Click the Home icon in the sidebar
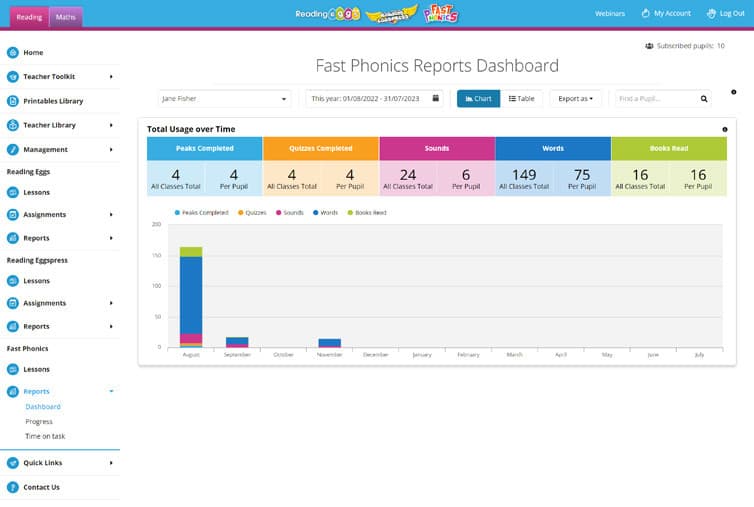 click(13, 52)
